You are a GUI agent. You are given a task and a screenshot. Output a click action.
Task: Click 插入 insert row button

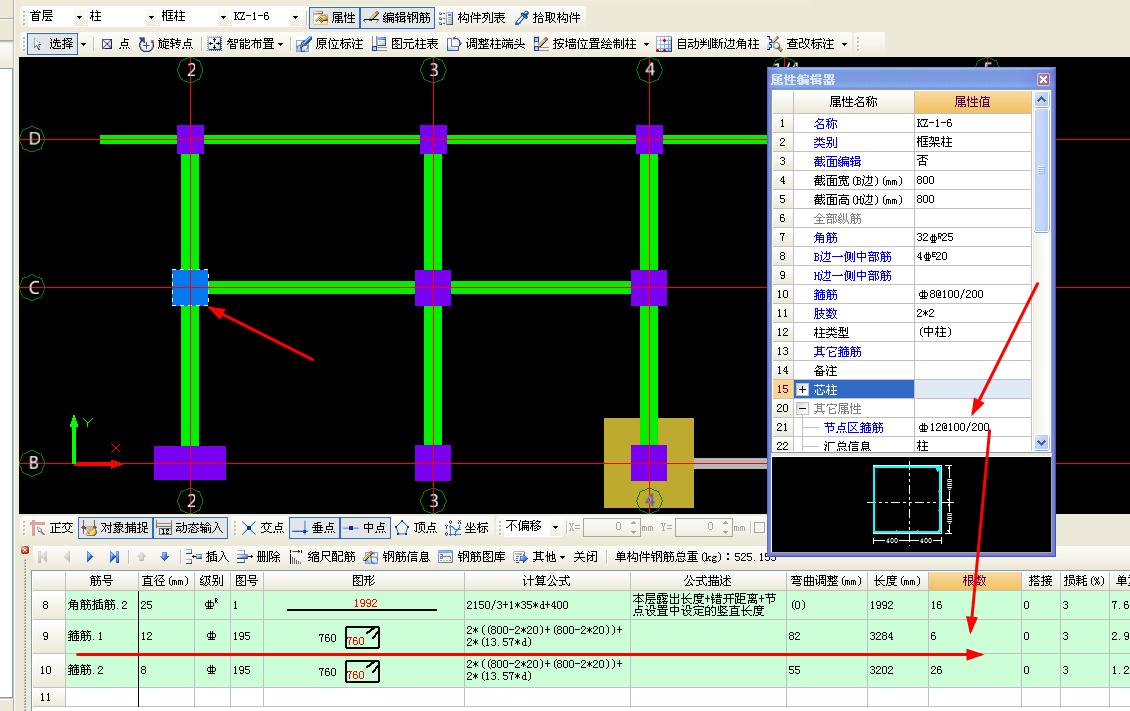coord(207,557)
